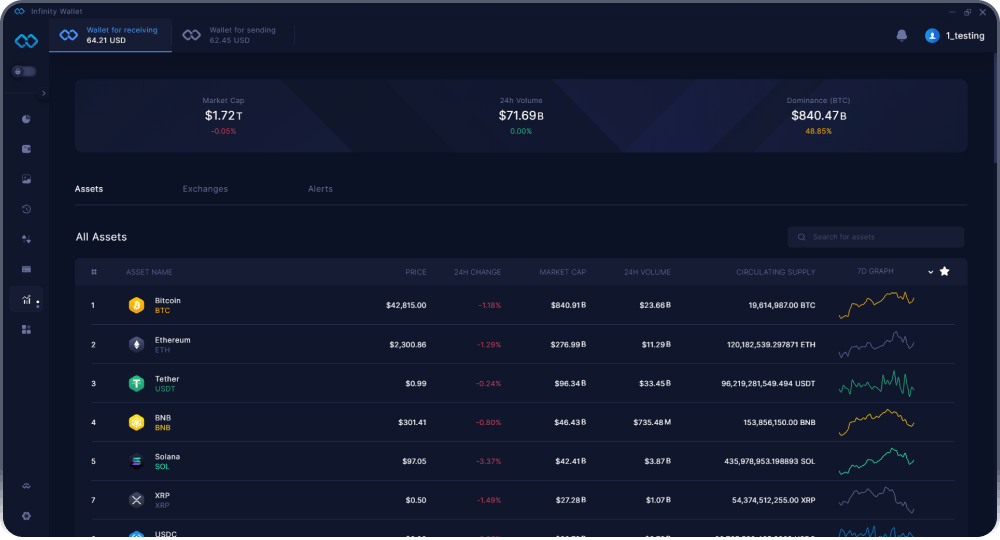
Task: Click the BNB coin icon
Action: pyautogui.click(x=136, y=422)
